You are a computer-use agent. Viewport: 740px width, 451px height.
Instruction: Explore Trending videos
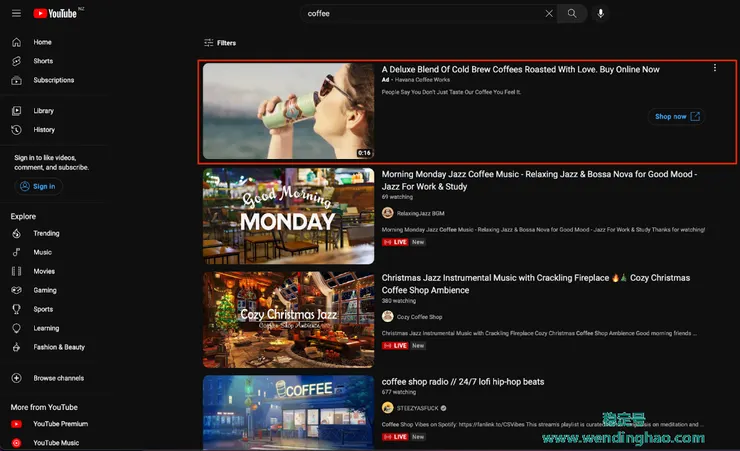point(46,233)
